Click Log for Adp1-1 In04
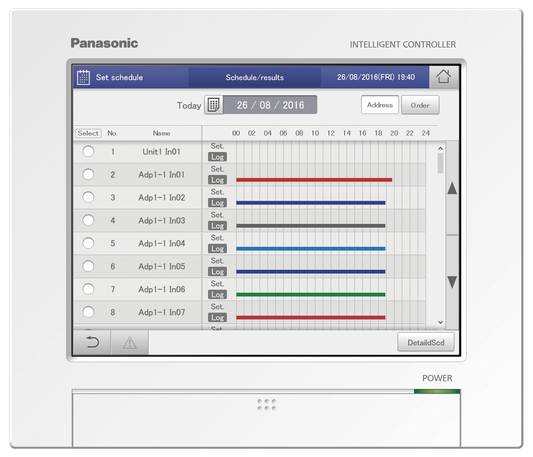The image size is (533, 457). tap(218, 249)
